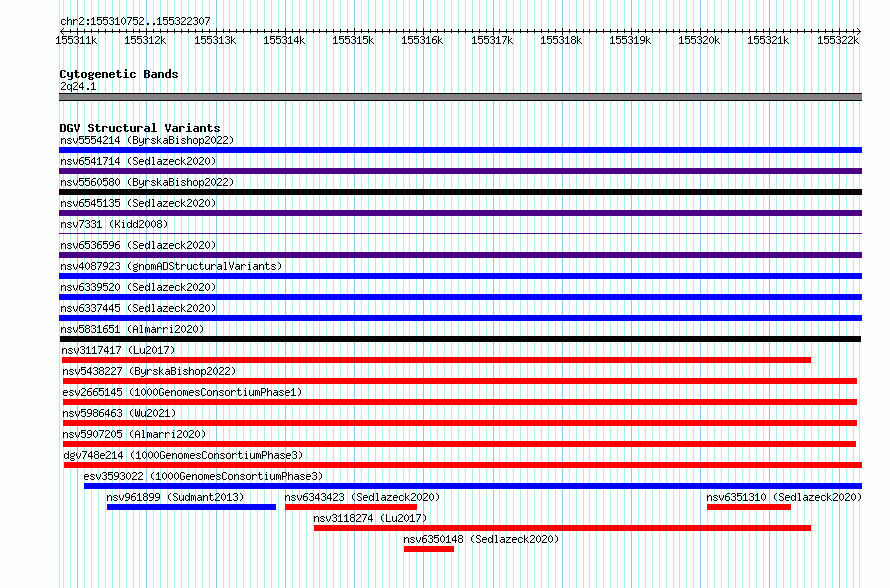Image resolution: width=890 pixels, height=588 pixels.
Task: Click the blue bar under nsv4087923
Action: click(x=460, y=276)
